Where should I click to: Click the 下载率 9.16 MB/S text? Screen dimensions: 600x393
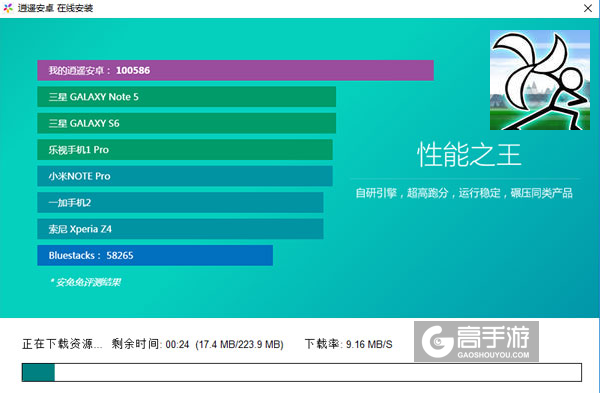(349, 344)
